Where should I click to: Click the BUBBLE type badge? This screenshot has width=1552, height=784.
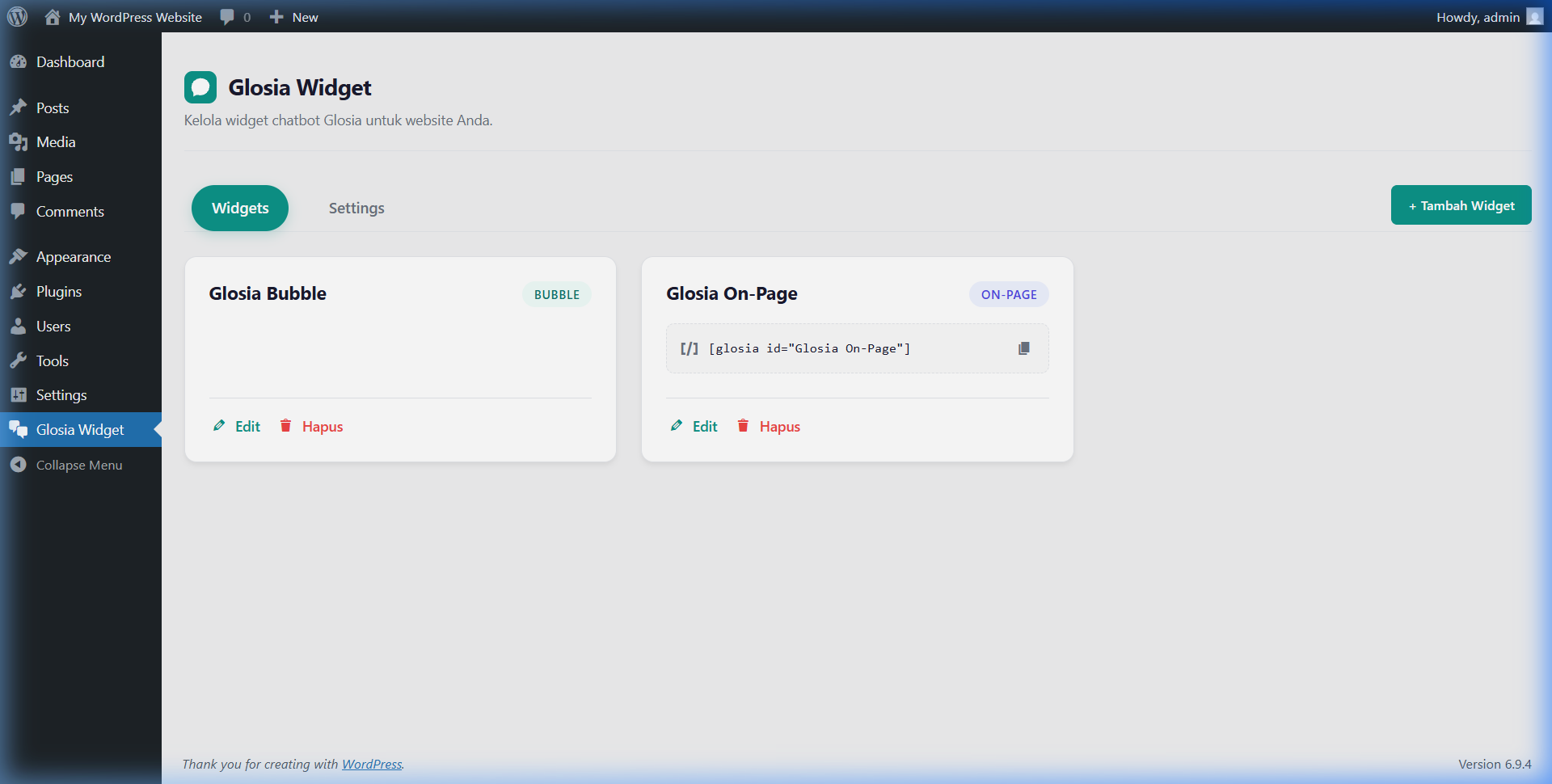(x=557, y=294)
